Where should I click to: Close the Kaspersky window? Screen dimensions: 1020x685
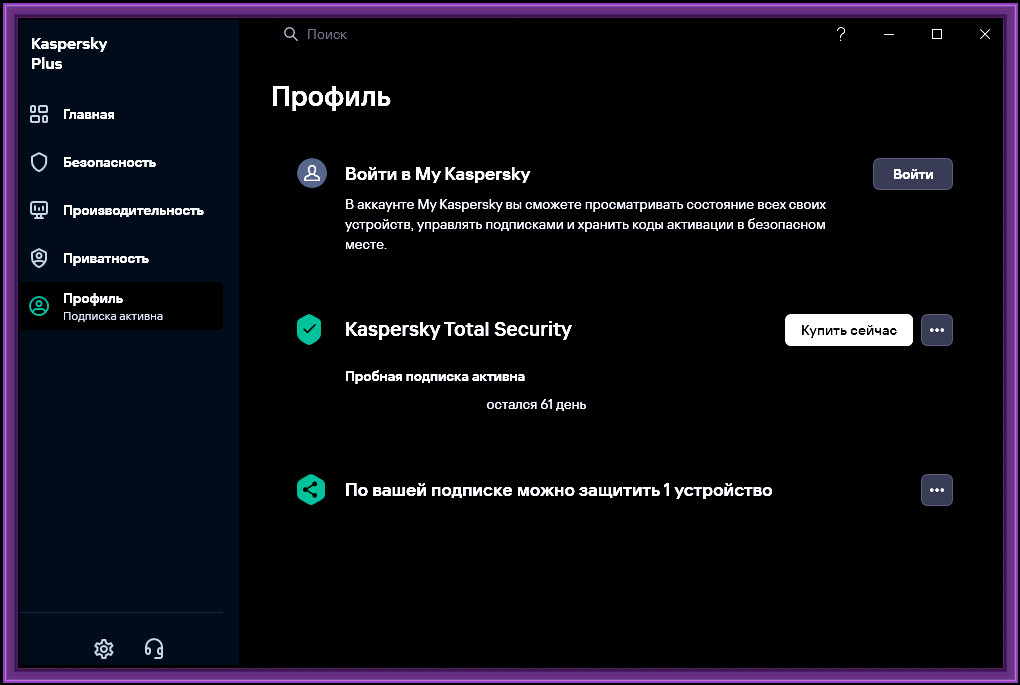tap(985, 34)
